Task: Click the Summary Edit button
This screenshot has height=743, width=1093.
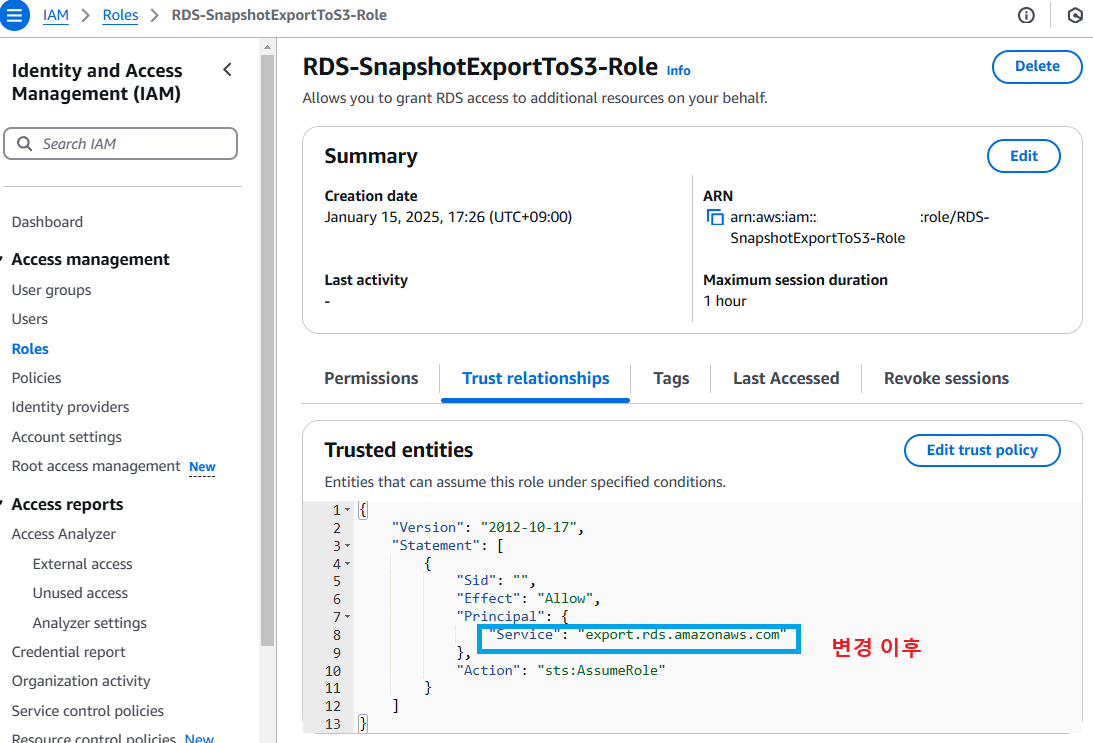Action: (1023, 156)
